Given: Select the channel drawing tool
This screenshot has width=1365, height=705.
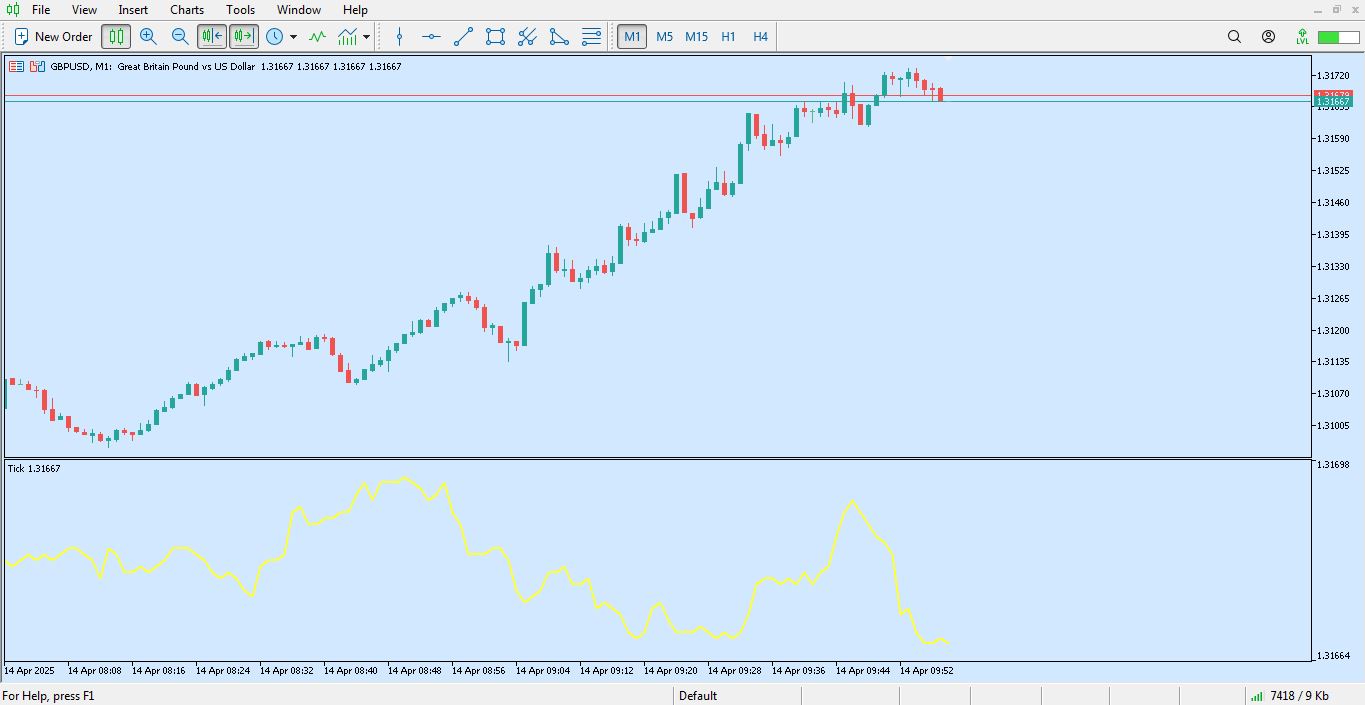Looking at the screenshot, I should click(527, 37).
